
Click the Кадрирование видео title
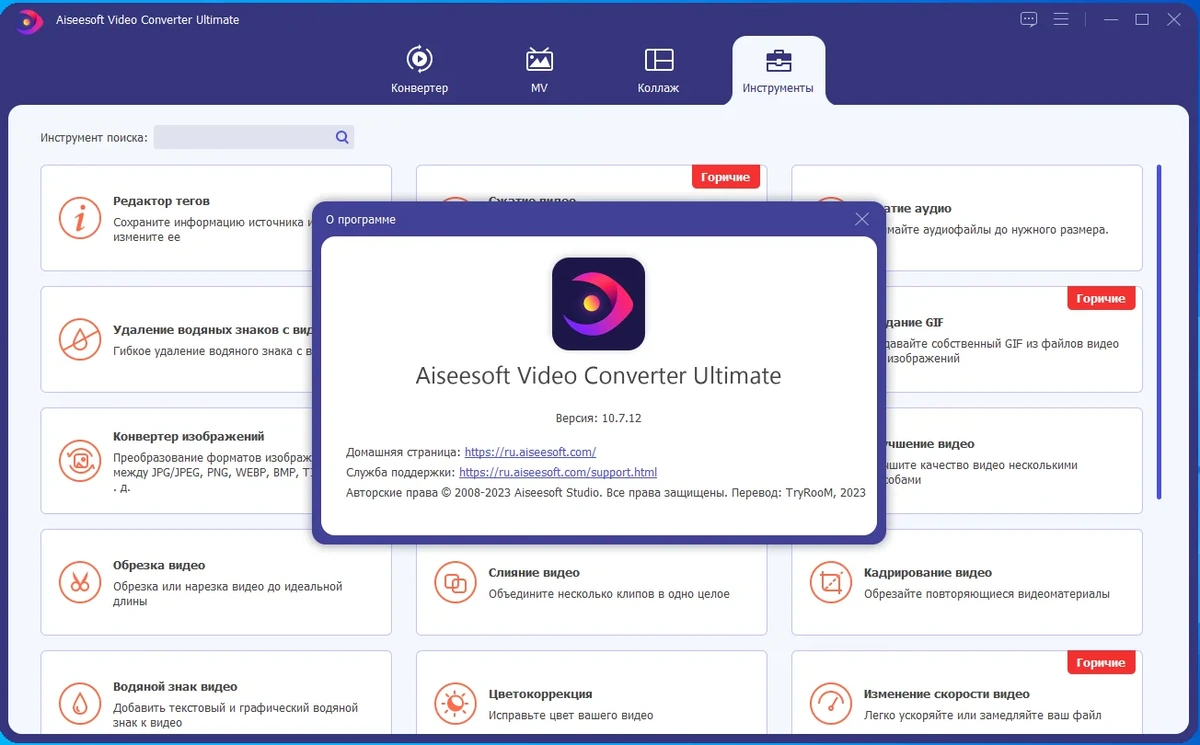click(928, 573)
